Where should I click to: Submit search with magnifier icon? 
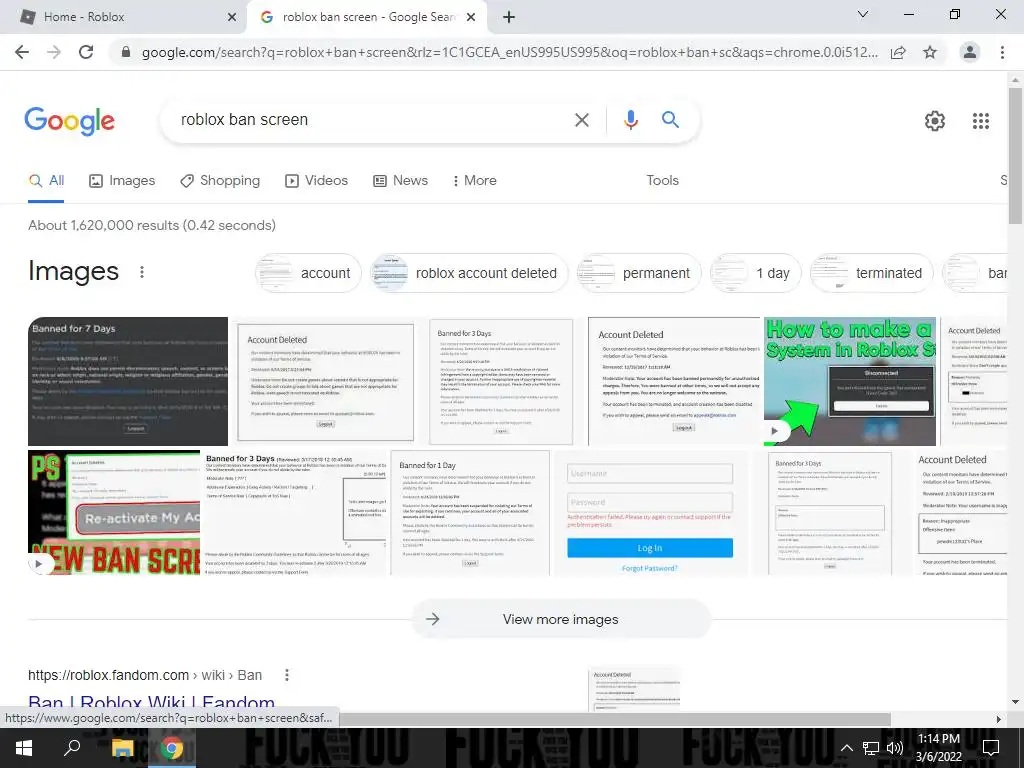pyautogui.click(x=670, y=120)
